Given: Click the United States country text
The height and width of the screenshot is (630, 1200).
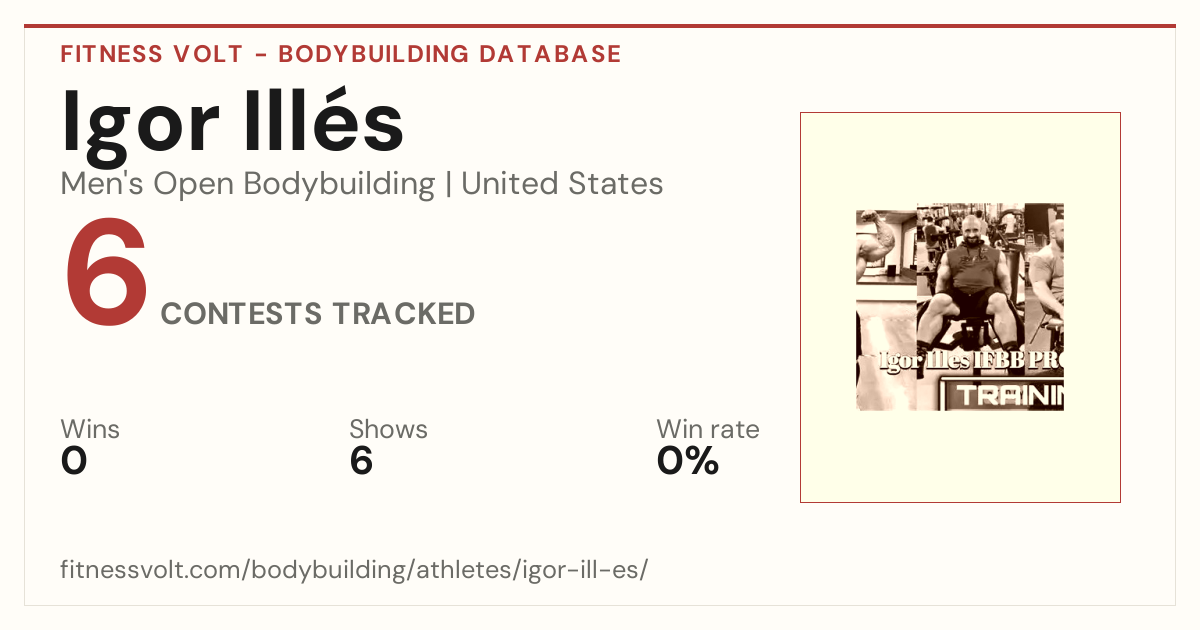Looking at the screenshot, I should (x=562, y=184).
